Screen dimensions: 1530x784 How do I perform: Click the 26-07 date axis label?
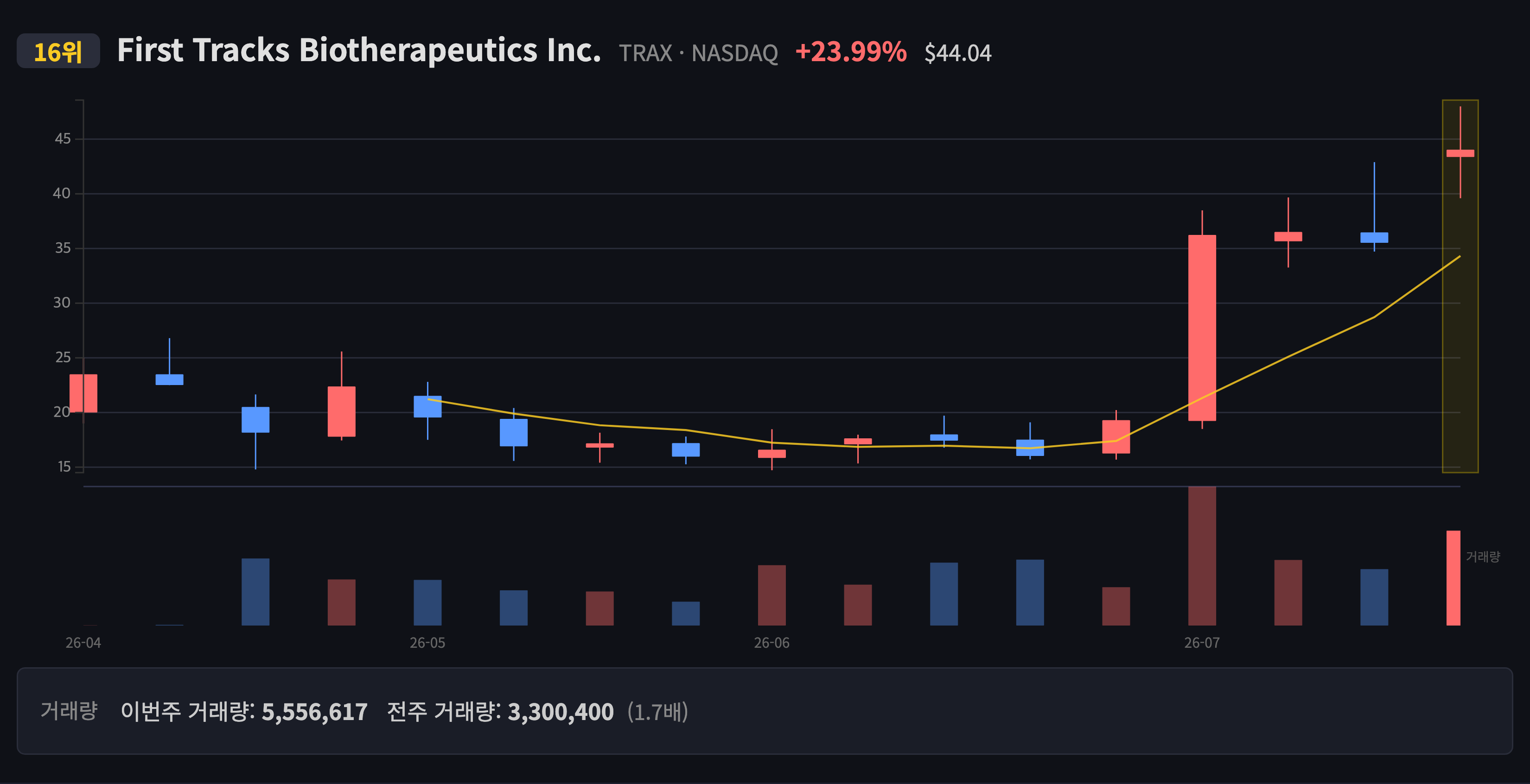(x=1202, y=643)
